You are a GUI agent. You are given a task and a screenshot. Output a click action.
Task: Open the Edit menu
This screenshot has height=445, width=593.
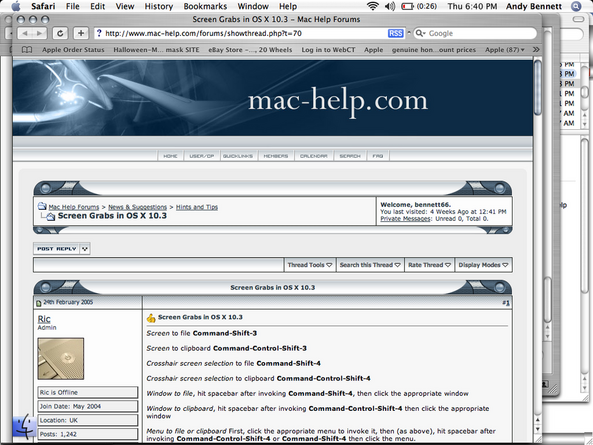point(98,6)
